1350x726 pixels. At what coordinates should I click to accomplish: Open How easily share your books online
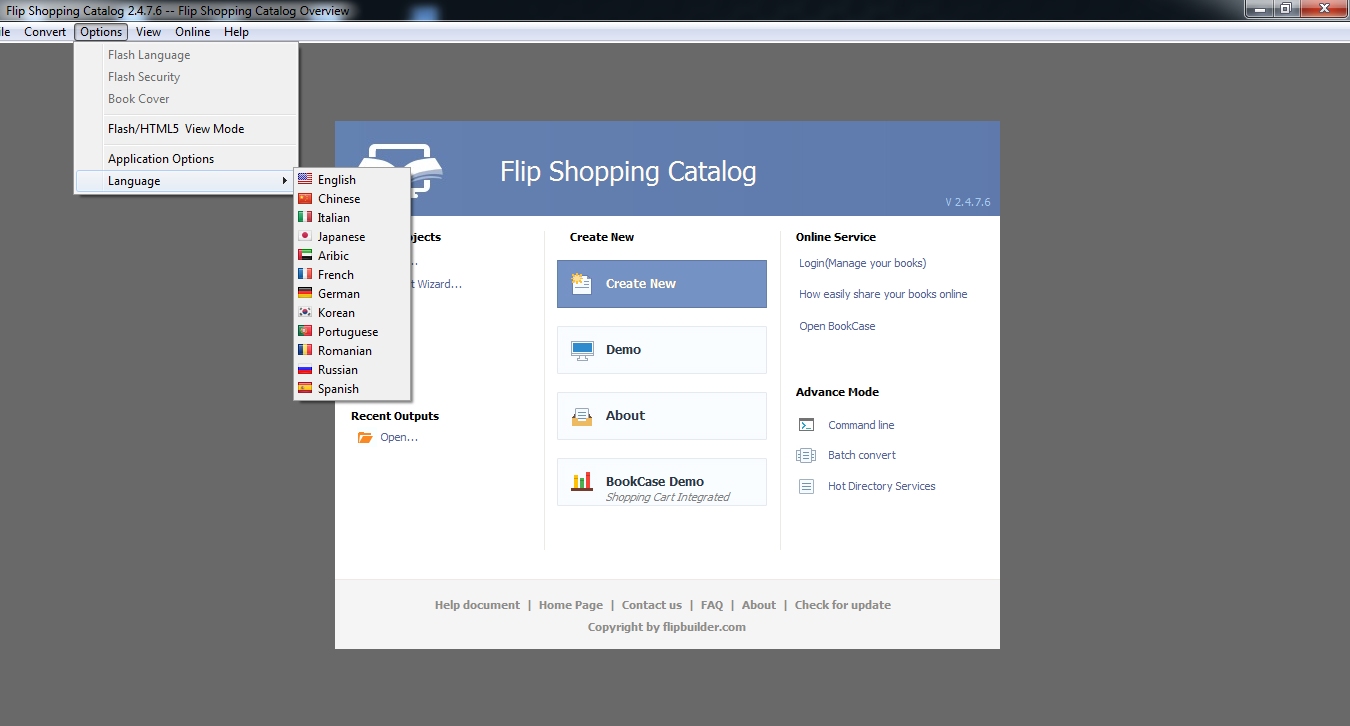(x=883, y=294)
